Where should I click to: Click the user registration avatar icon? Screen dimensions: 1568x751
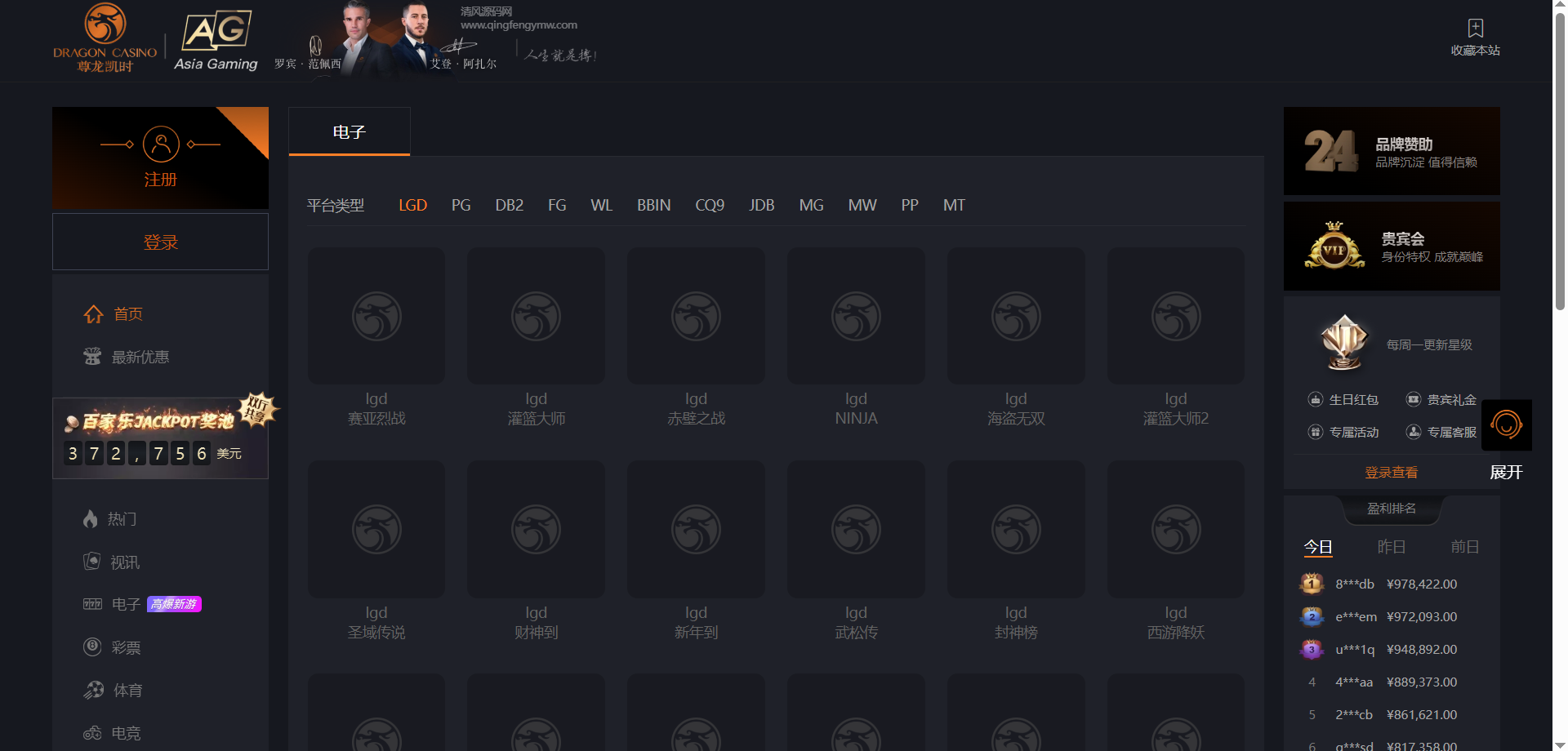point(161,144)
